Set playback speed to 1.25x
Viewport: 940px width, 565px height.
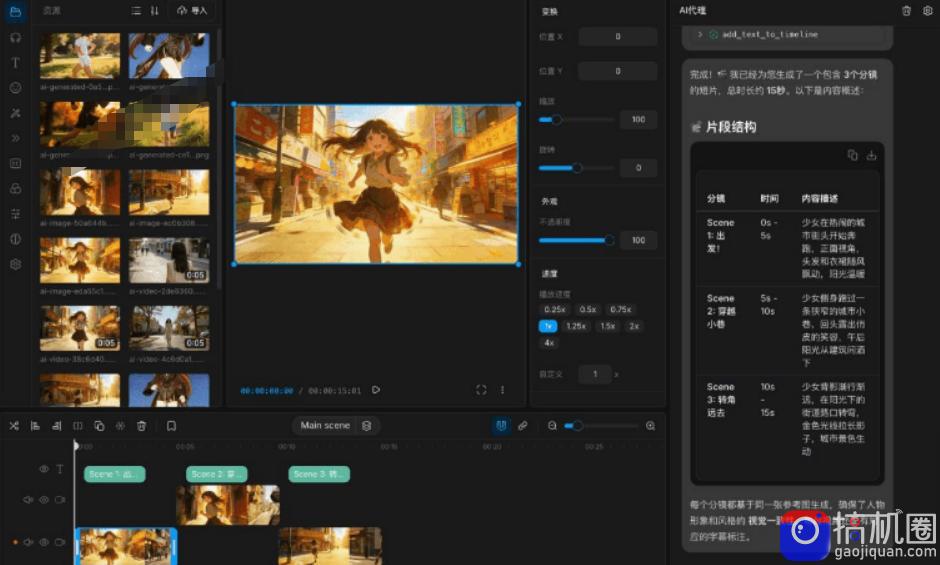click(x=576, y=326)
